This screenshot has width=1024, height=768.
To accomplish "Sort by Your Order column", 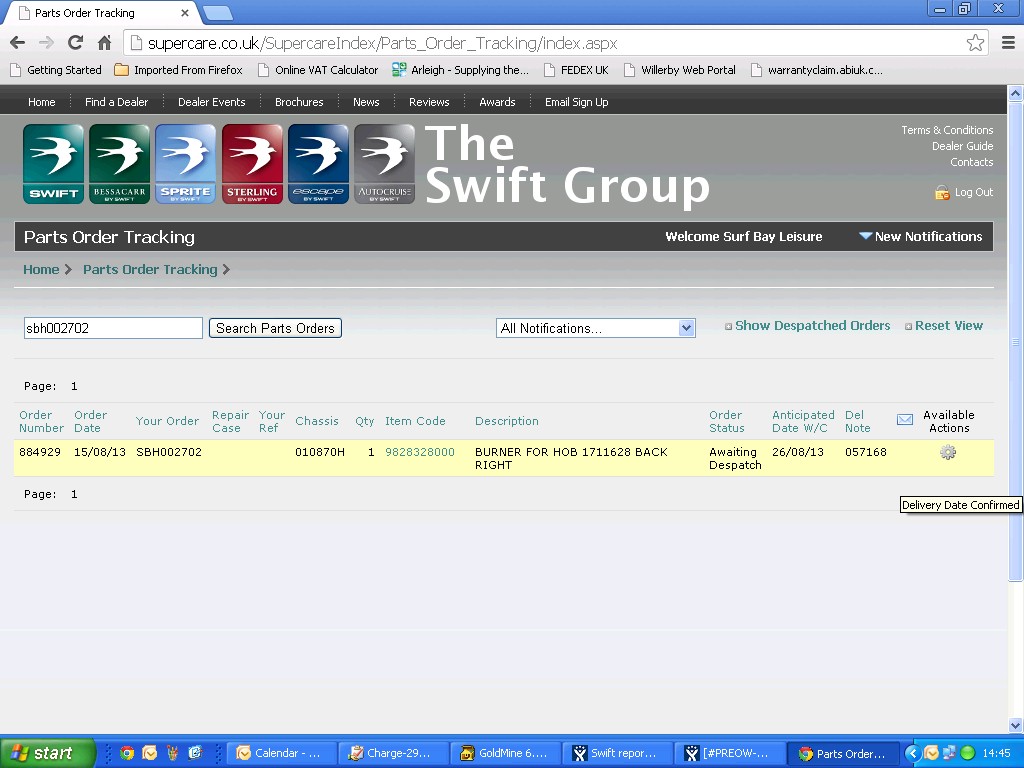I will coord(167,421).
